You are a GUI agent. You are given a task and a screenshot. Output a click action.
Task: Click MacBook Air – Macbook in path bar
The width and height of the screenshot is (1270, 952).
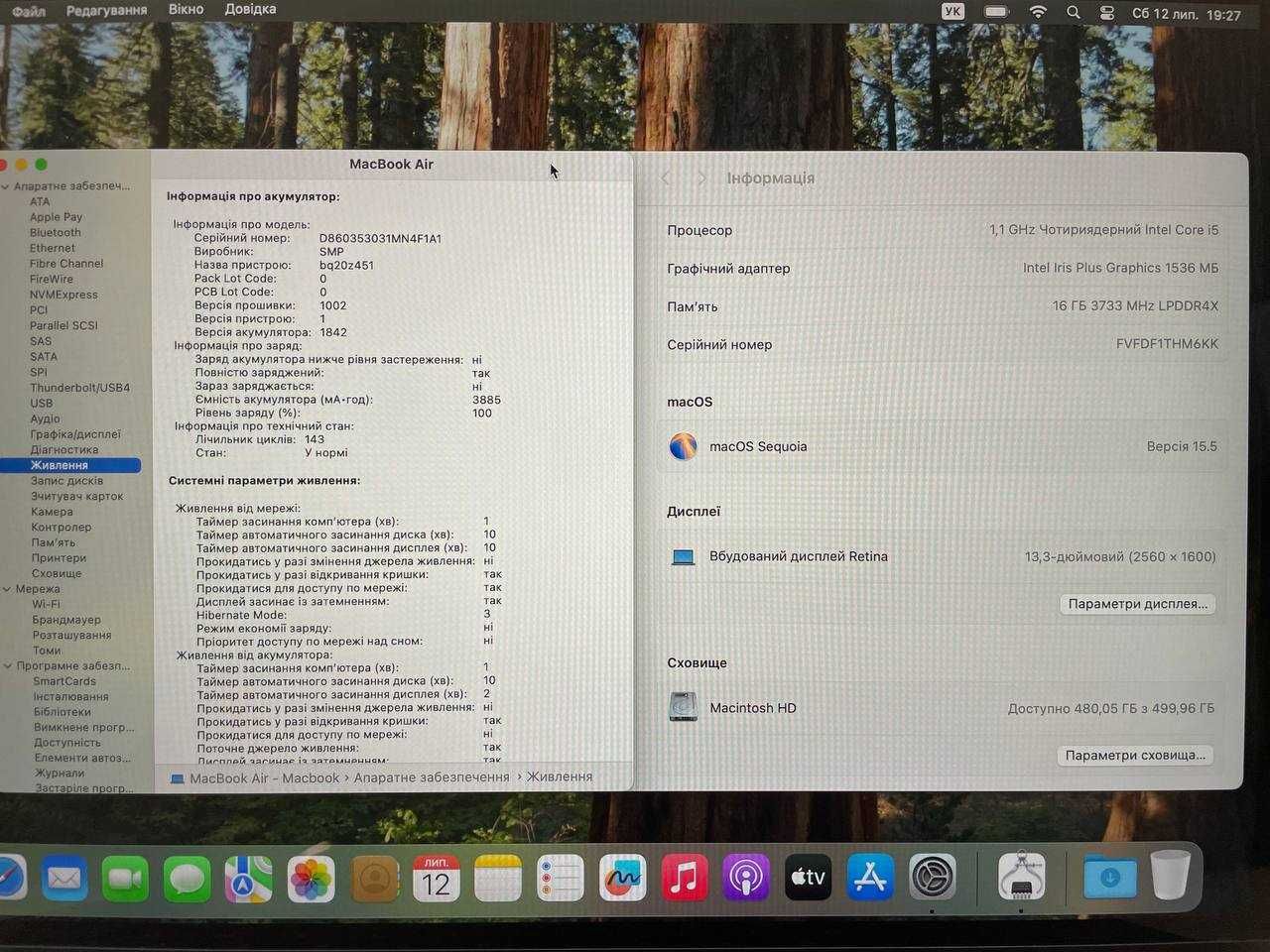(264, 778)
